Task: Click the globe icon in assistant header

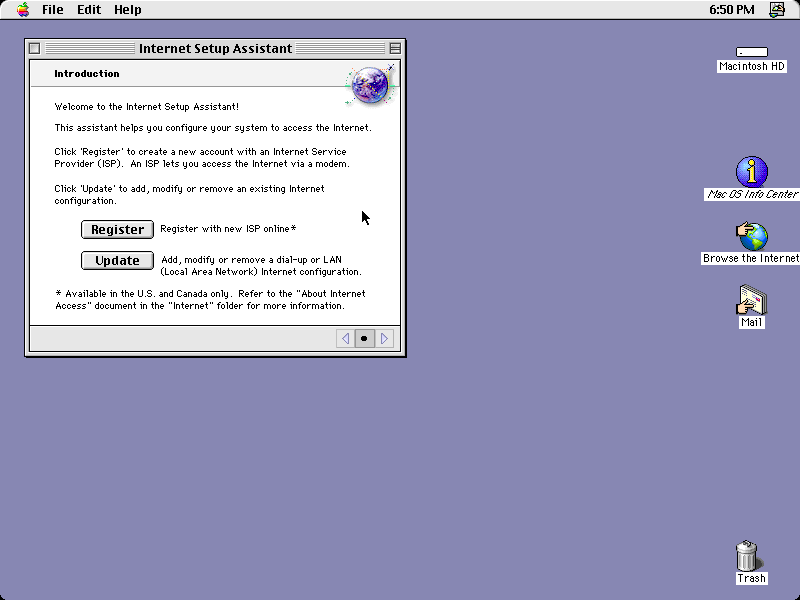Action: pos(370,85)
